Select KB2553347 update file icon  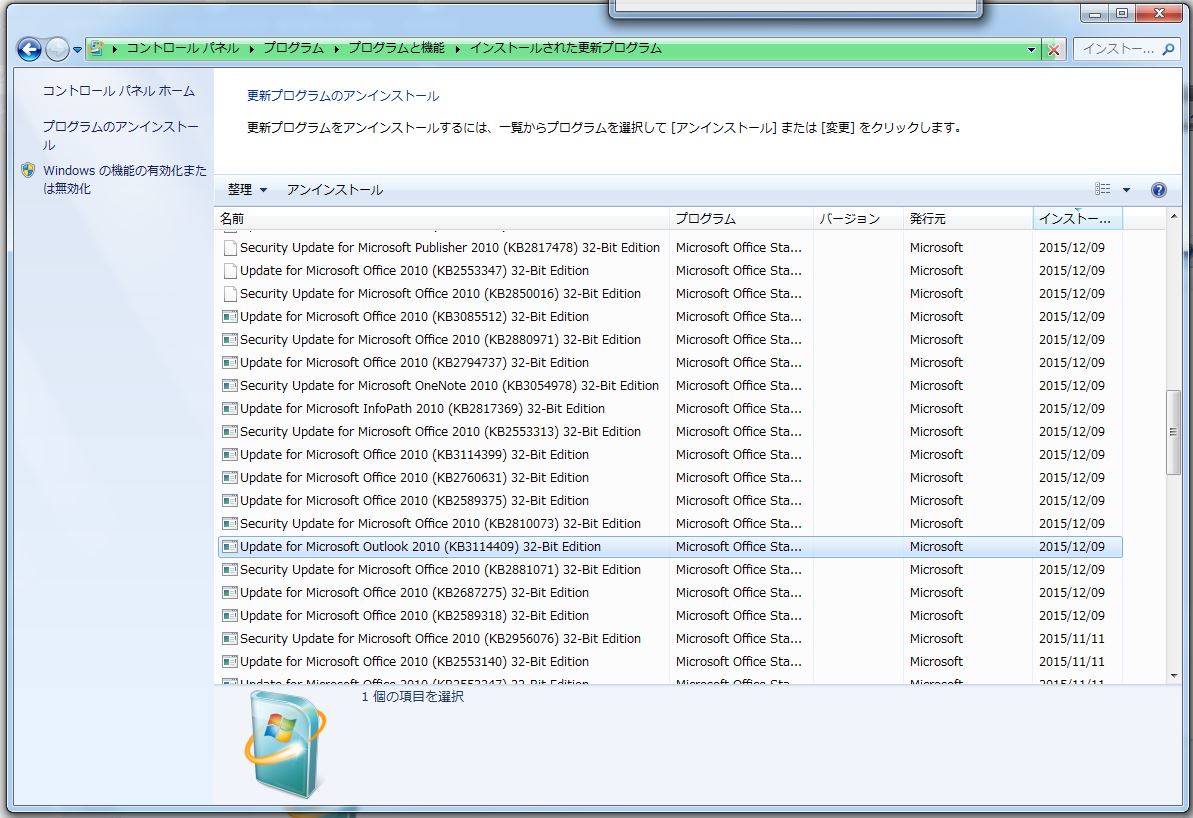230,270
